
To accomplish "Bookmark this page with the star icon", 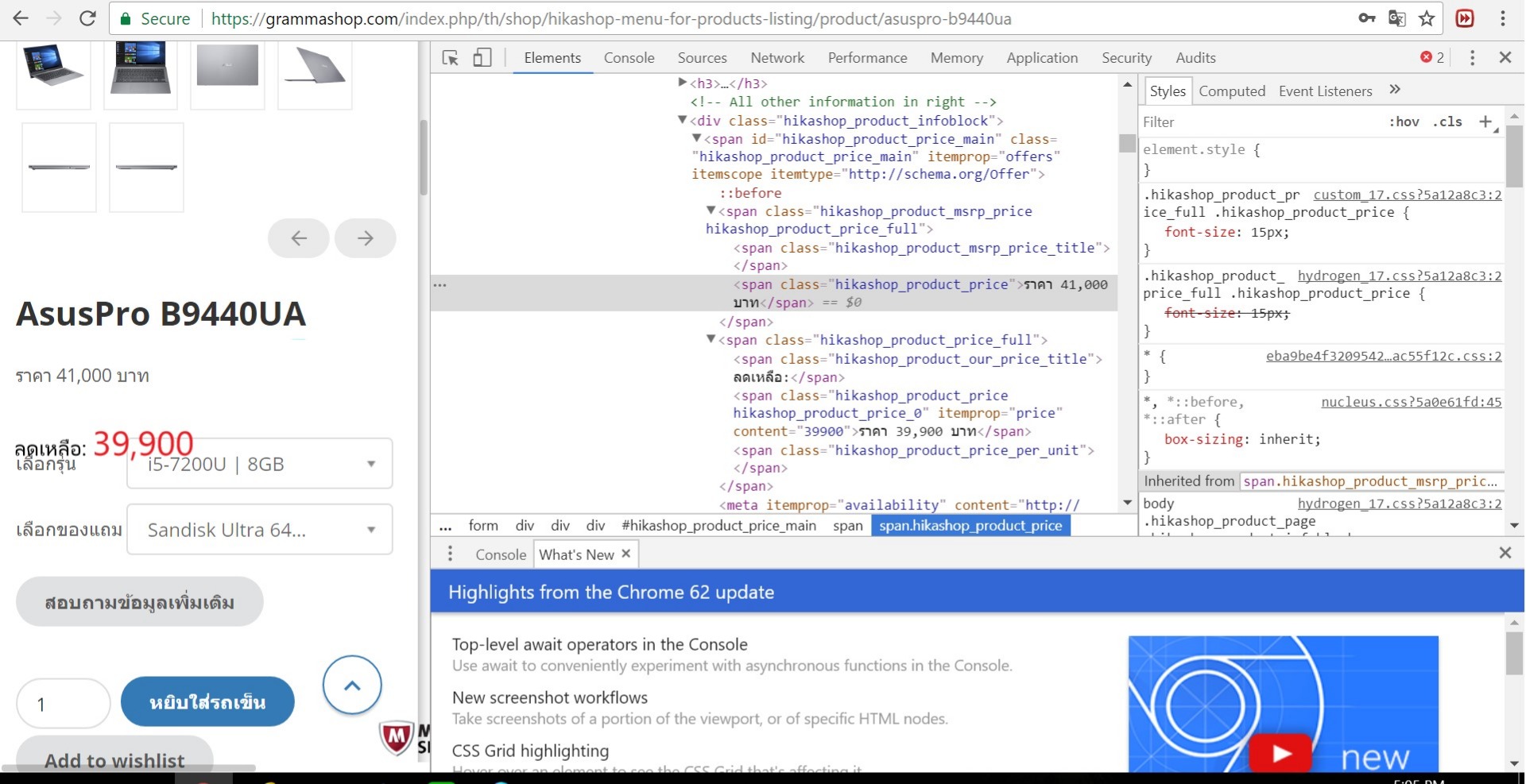I will click(x=1427, y=18).
